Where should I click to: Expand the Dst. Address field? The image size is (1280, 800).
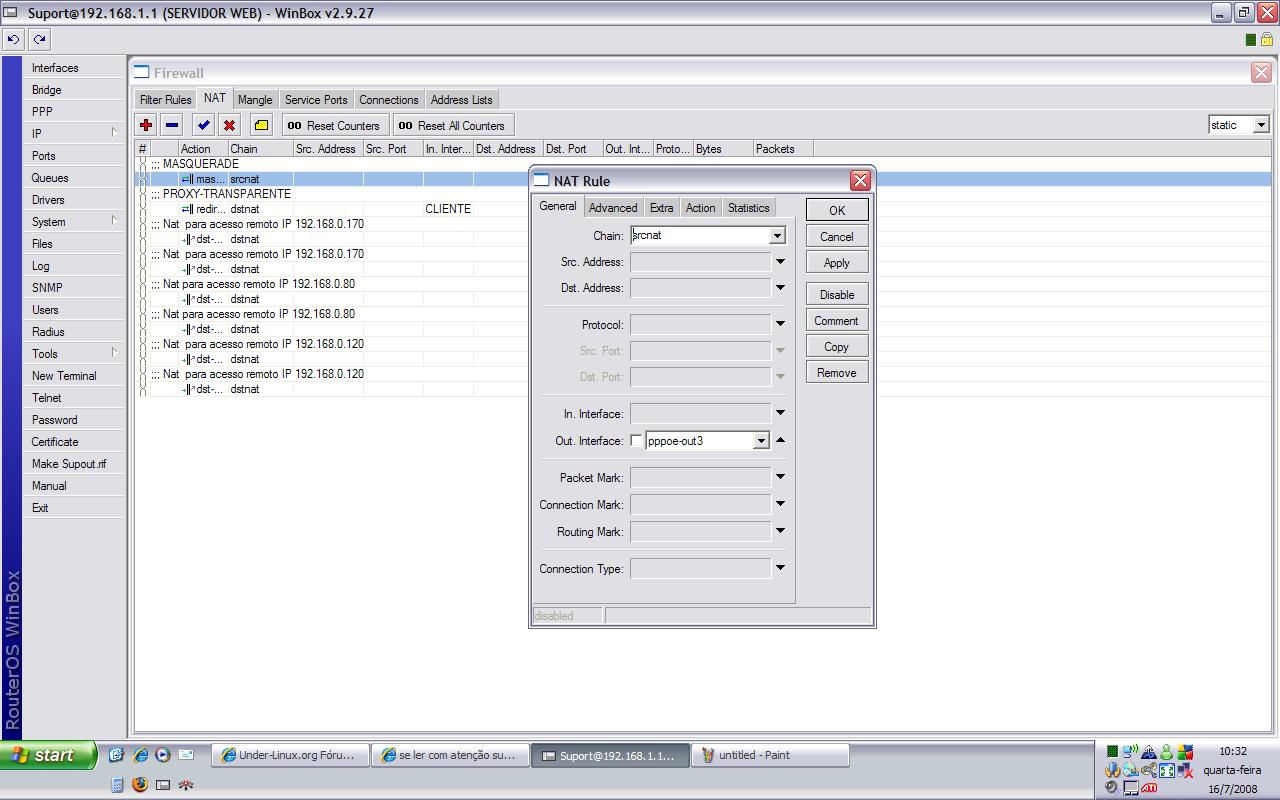780,288
